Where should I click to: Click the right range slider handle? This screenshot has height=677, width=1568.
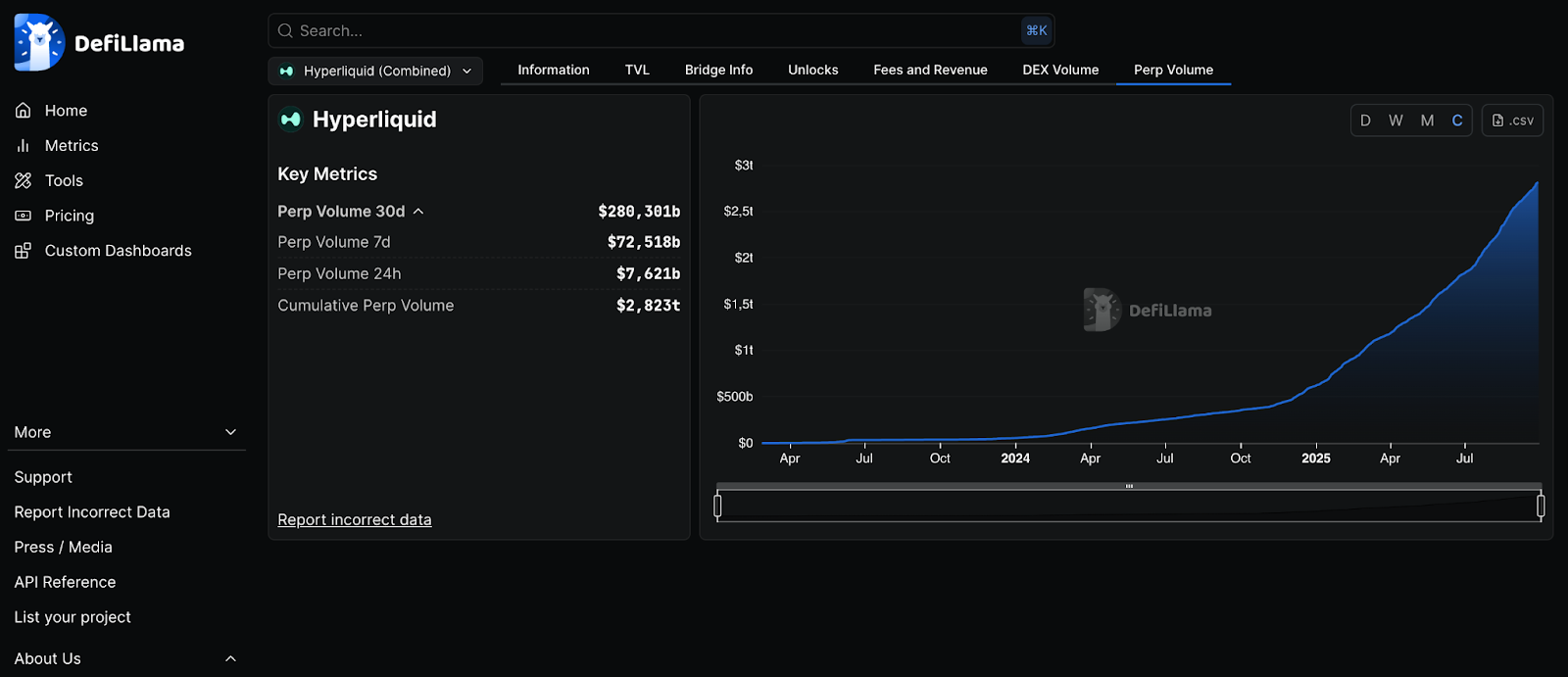pos(1541,506)
